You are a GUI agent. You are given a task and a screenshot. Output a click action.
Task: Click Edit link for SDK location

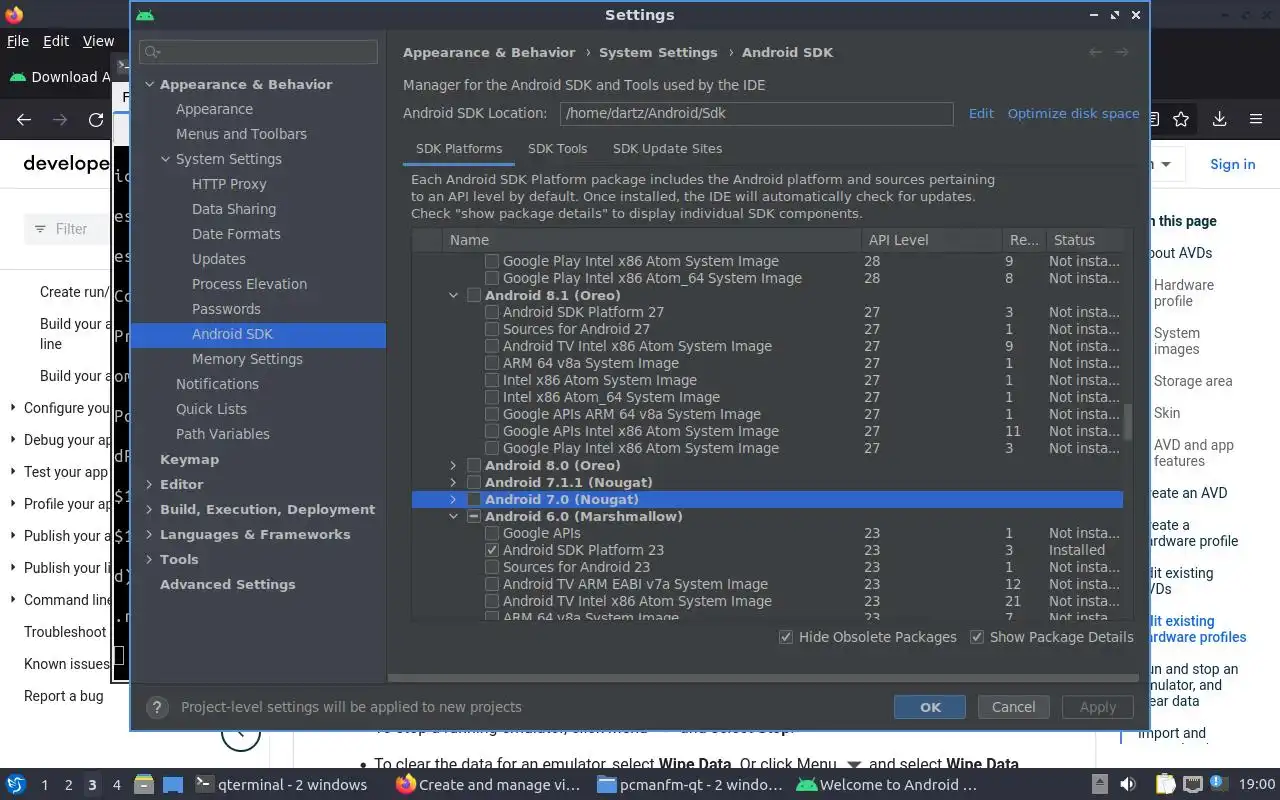[981, 113]
